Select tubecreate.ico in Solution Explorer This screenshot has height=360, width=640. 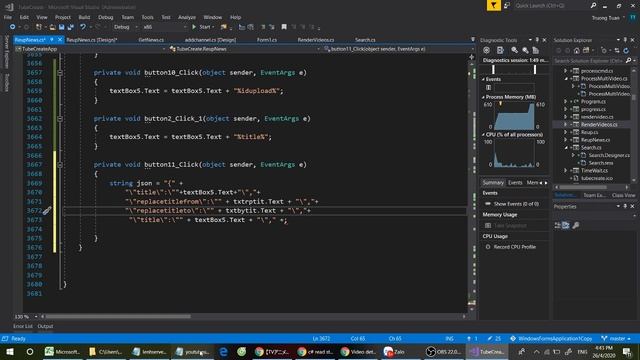pyautogui.click(x=597, y=178)
